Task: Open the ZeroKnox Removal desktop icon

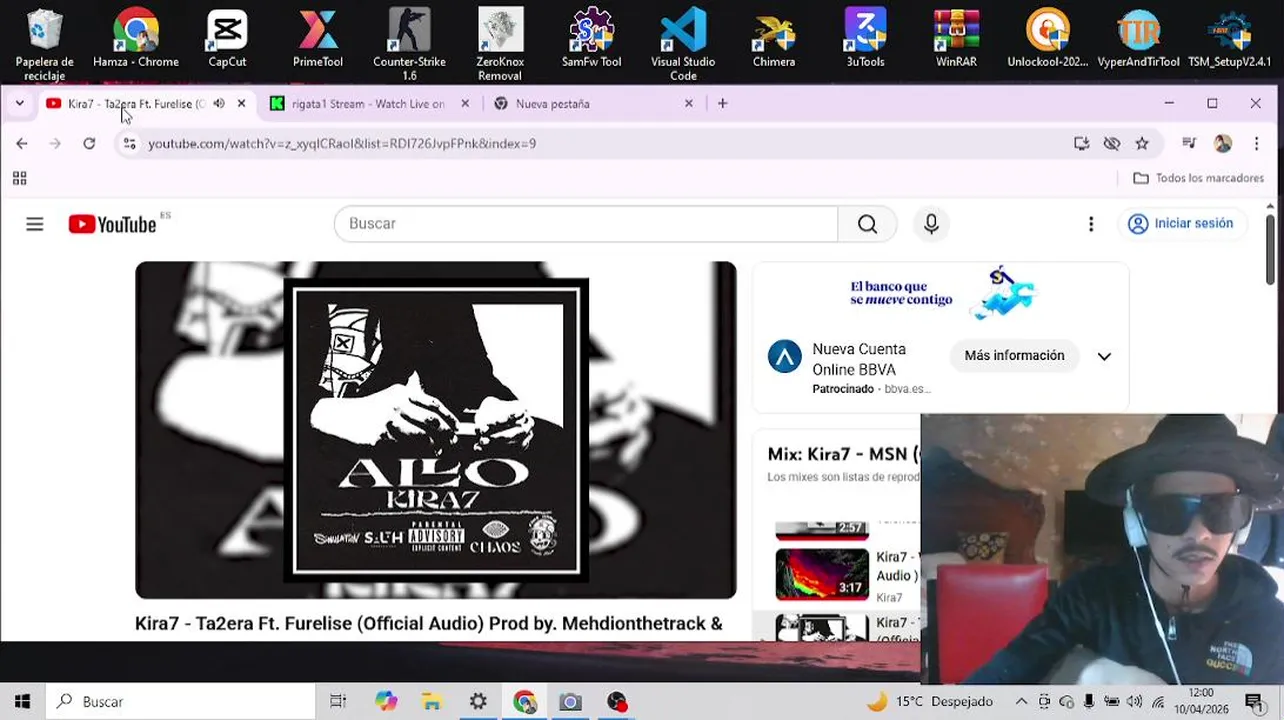Action: tap(500, 44)
